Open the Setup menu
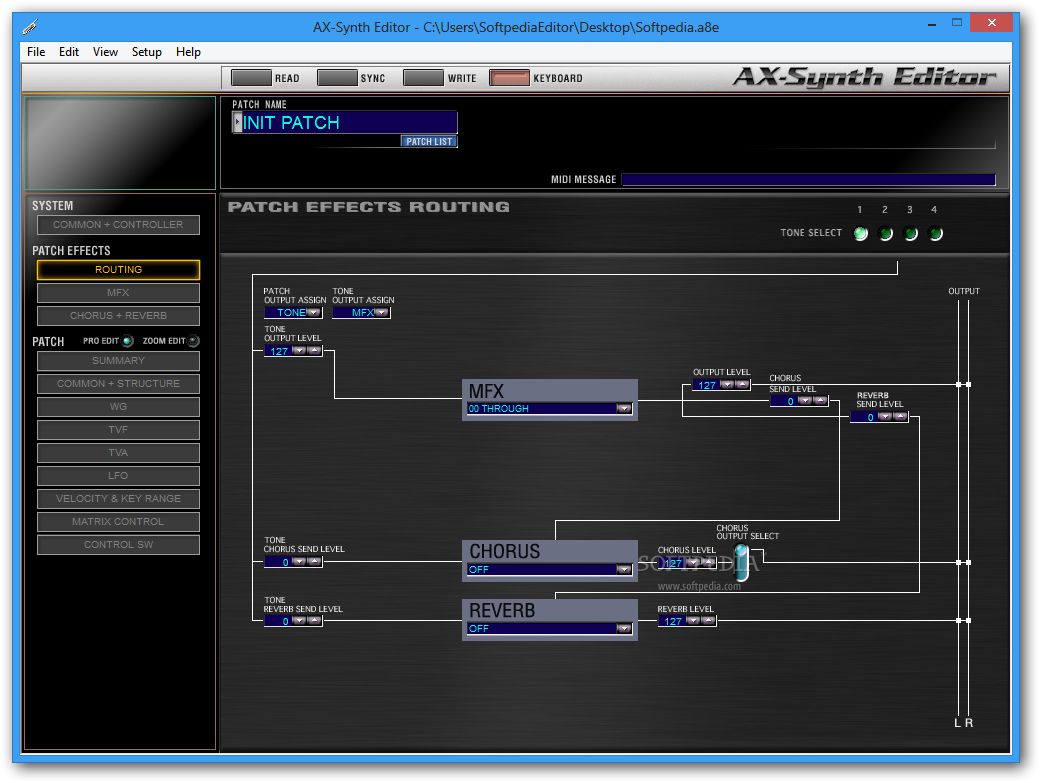 (x=147, y=52)
